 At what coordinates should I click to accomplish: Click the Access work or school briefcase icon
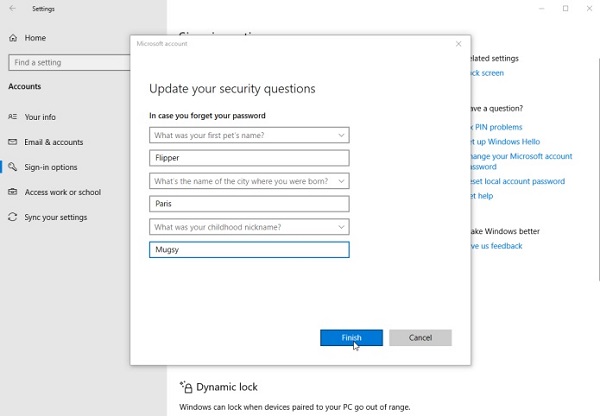point(13,192)
